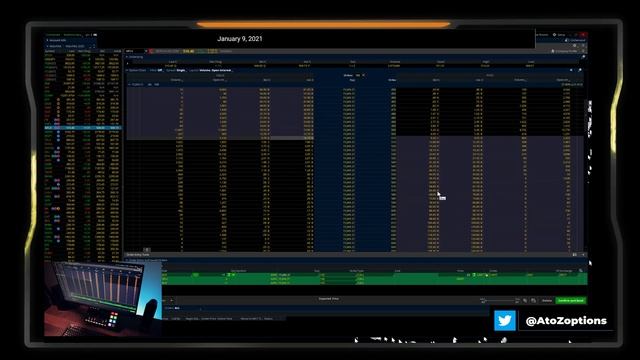Collapse the Option Chain section
The height and width of the screenshot is (360, 640).
click(127, 70)
